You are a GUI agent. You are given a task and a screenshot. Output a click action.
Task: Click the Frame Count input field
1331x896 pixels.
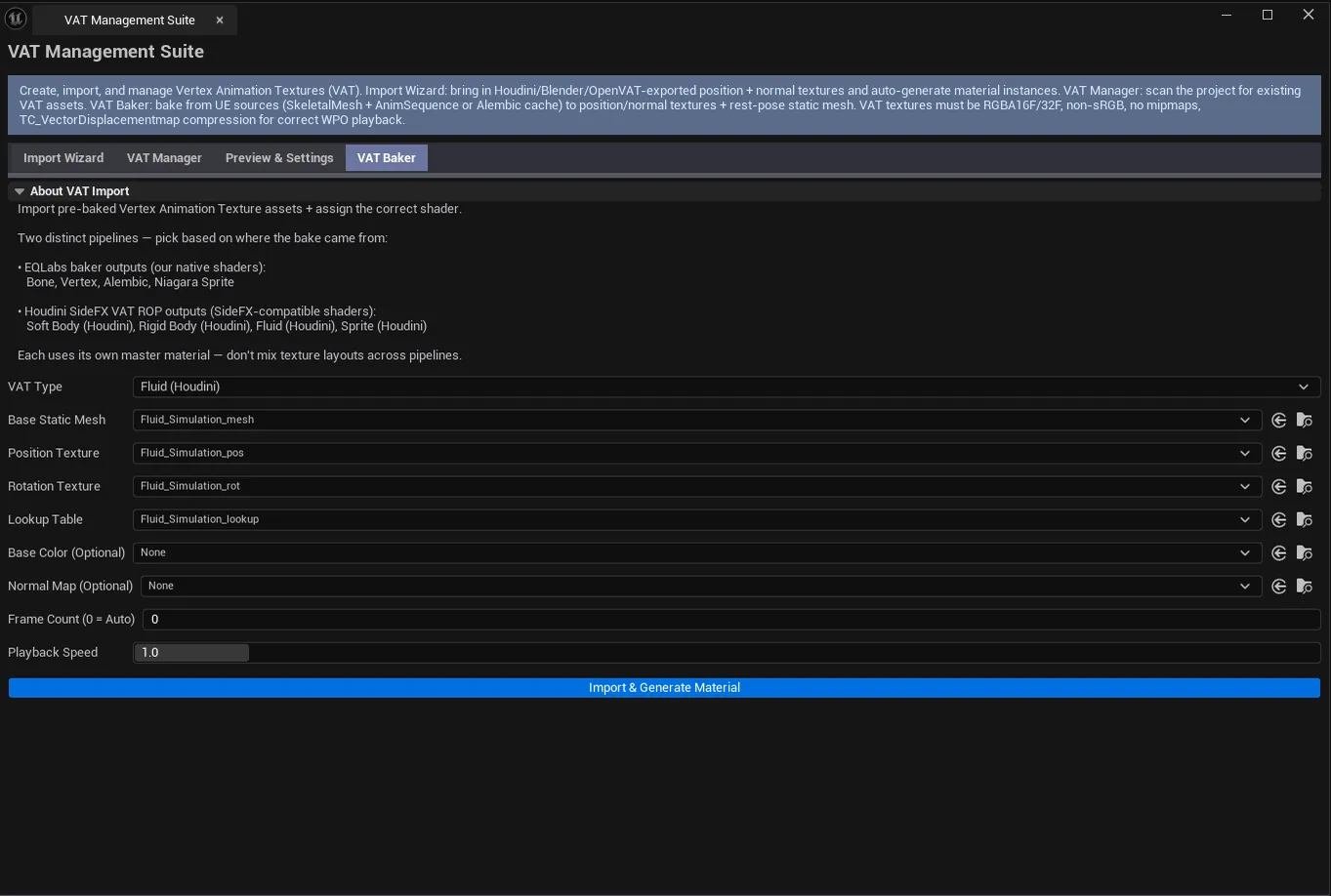coord(731,619)
